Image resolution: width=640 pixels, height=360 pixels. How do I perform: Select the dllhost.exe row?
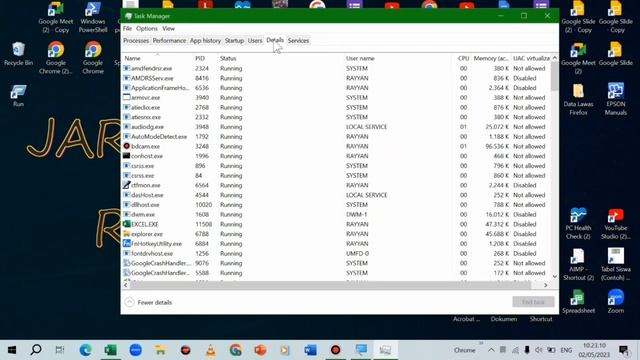(336, 205)
